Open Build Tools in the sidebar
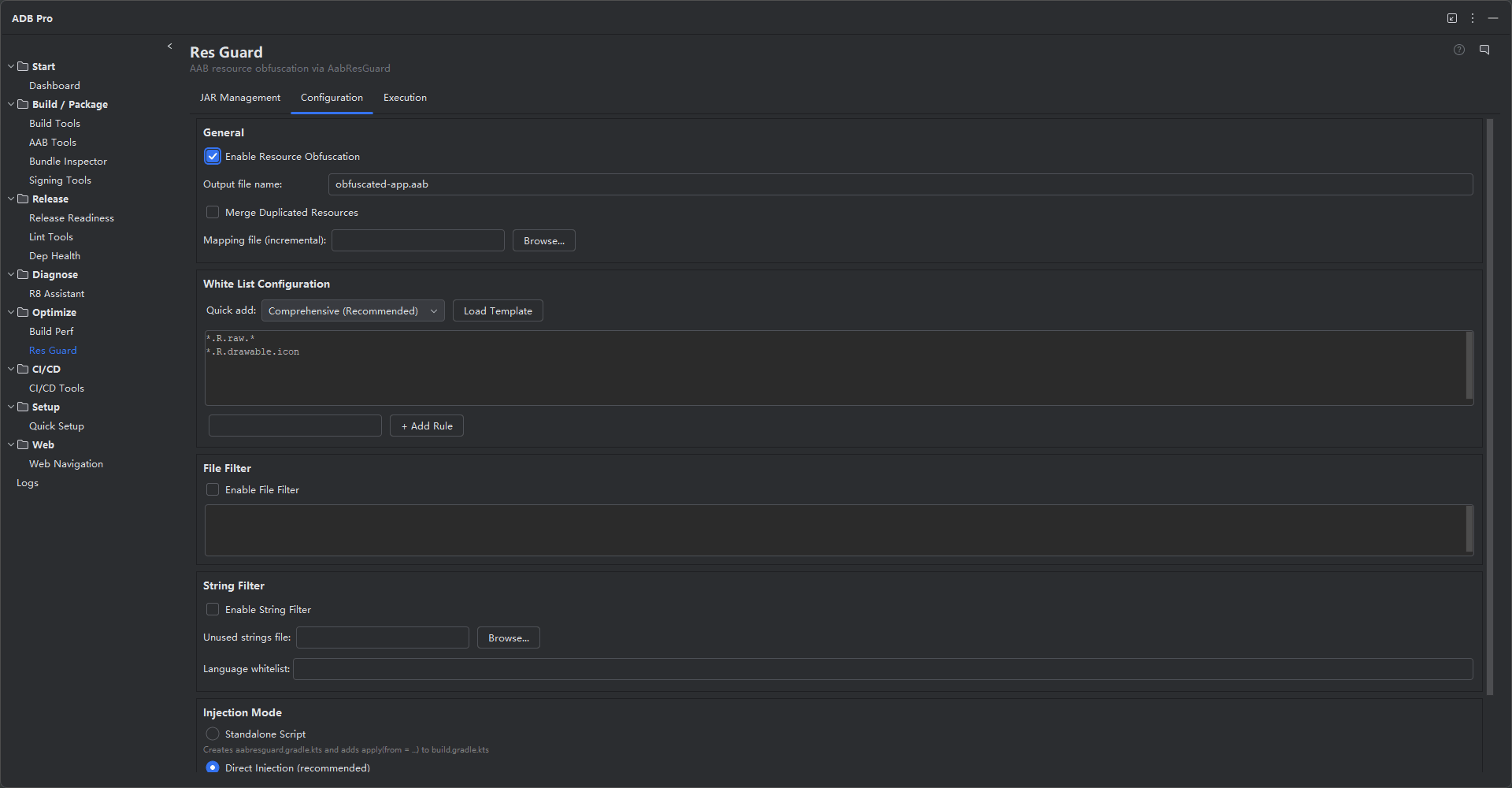 coord(54,123)
